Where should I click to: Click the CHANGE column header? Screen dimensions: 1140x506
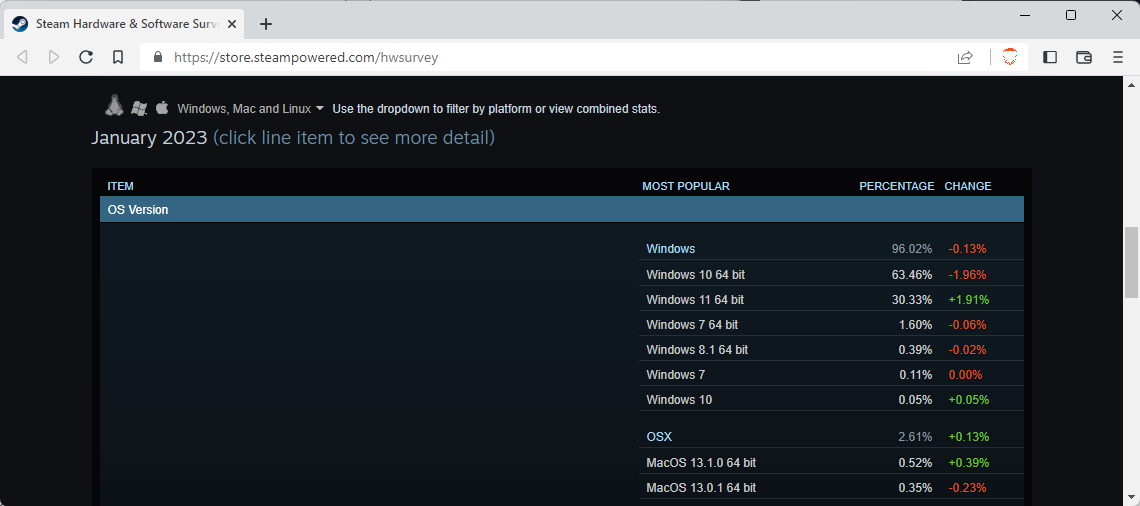click(968, 186)
